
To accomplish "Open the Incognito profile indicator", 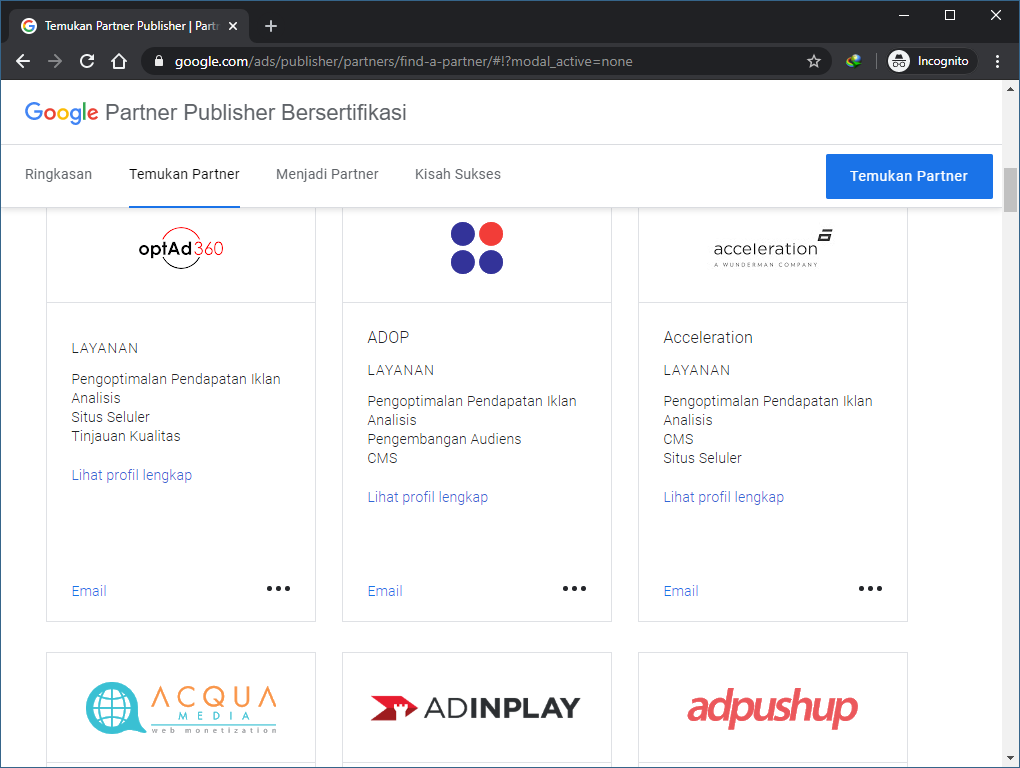I will [931, 61].
